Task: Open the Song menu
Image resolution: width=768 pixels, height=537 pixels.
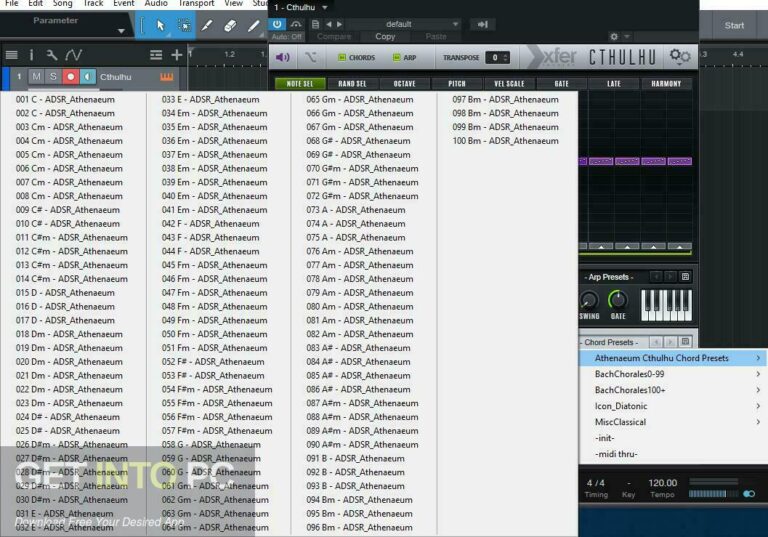Action: [x=62, y=3]
